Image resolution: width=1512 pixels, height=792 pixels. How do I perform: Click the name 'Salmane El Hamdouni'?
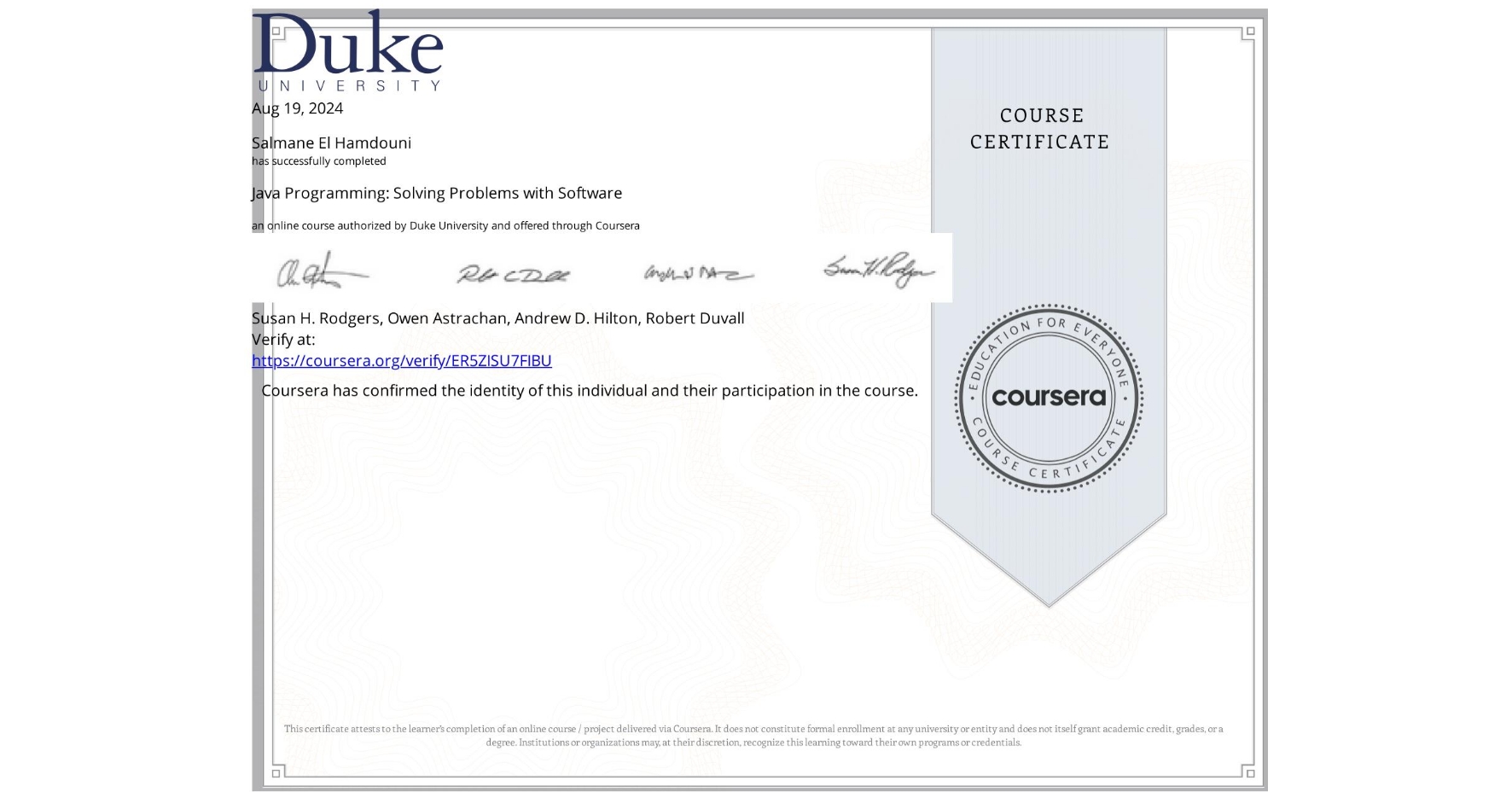[x=331, y=143]
